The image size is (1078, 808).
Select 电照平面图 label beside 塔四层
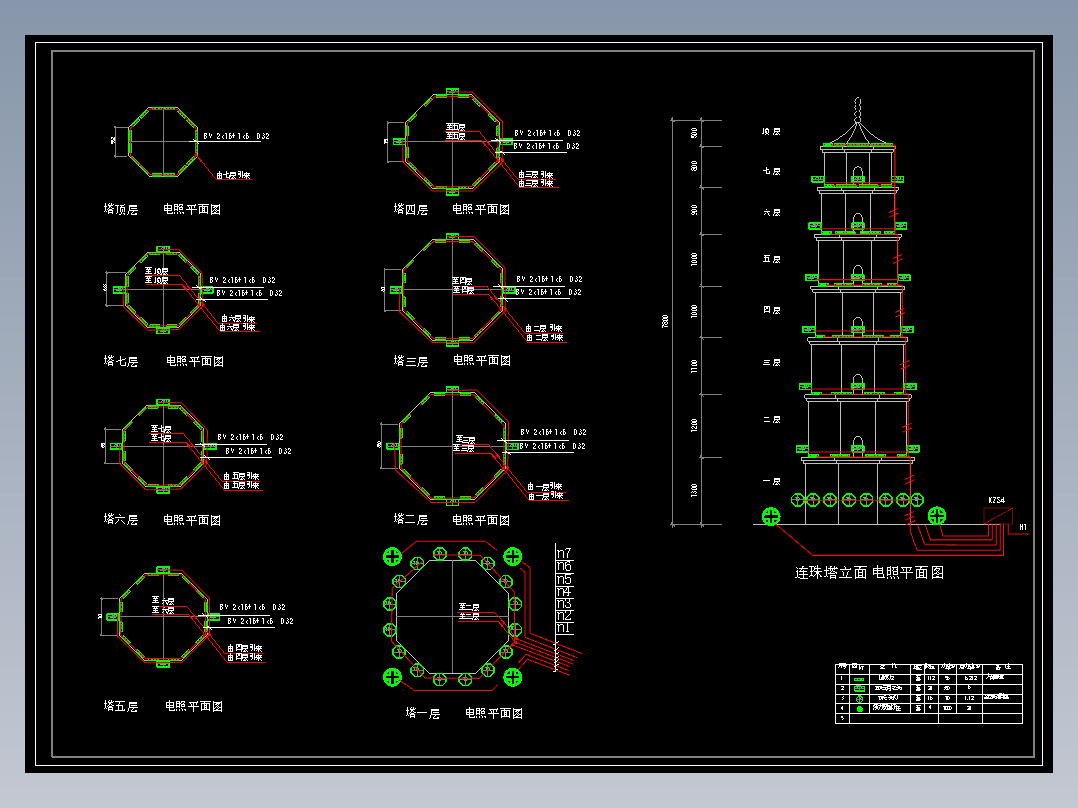tap(481, 209)
